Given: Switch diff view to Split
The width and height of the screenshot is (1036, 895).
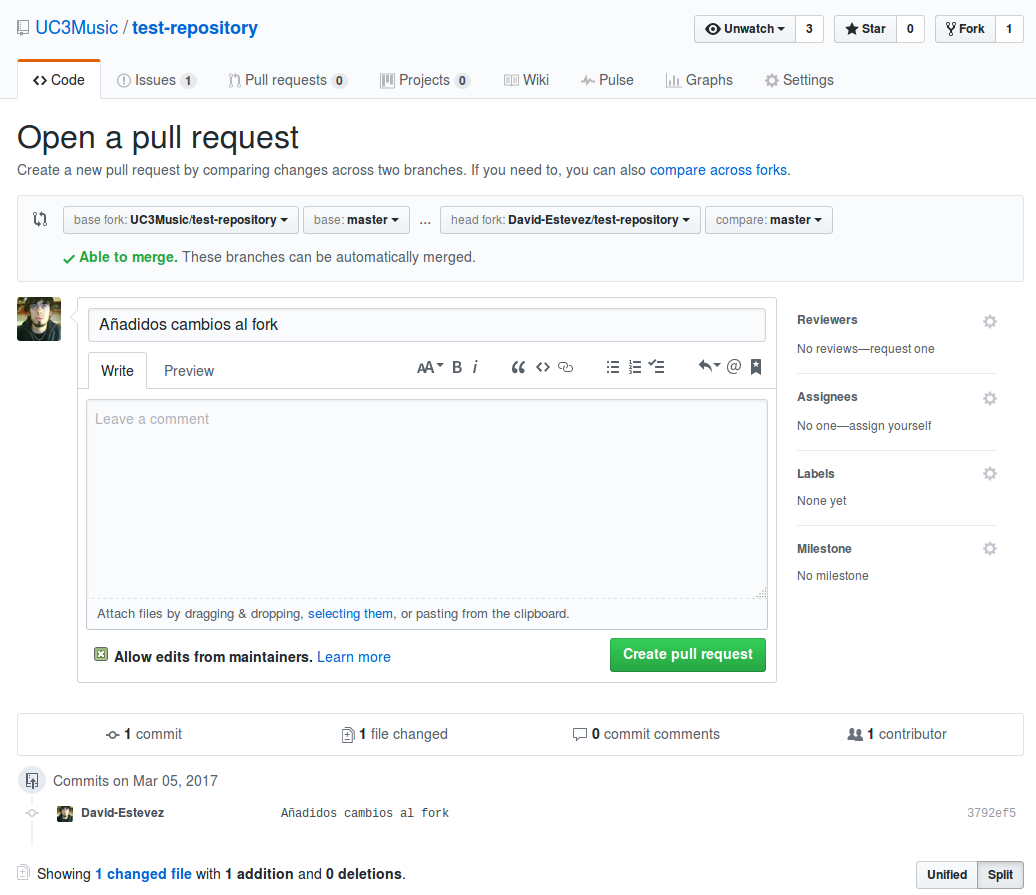Looking at the screenshot, I should [x=1000, y=874].
